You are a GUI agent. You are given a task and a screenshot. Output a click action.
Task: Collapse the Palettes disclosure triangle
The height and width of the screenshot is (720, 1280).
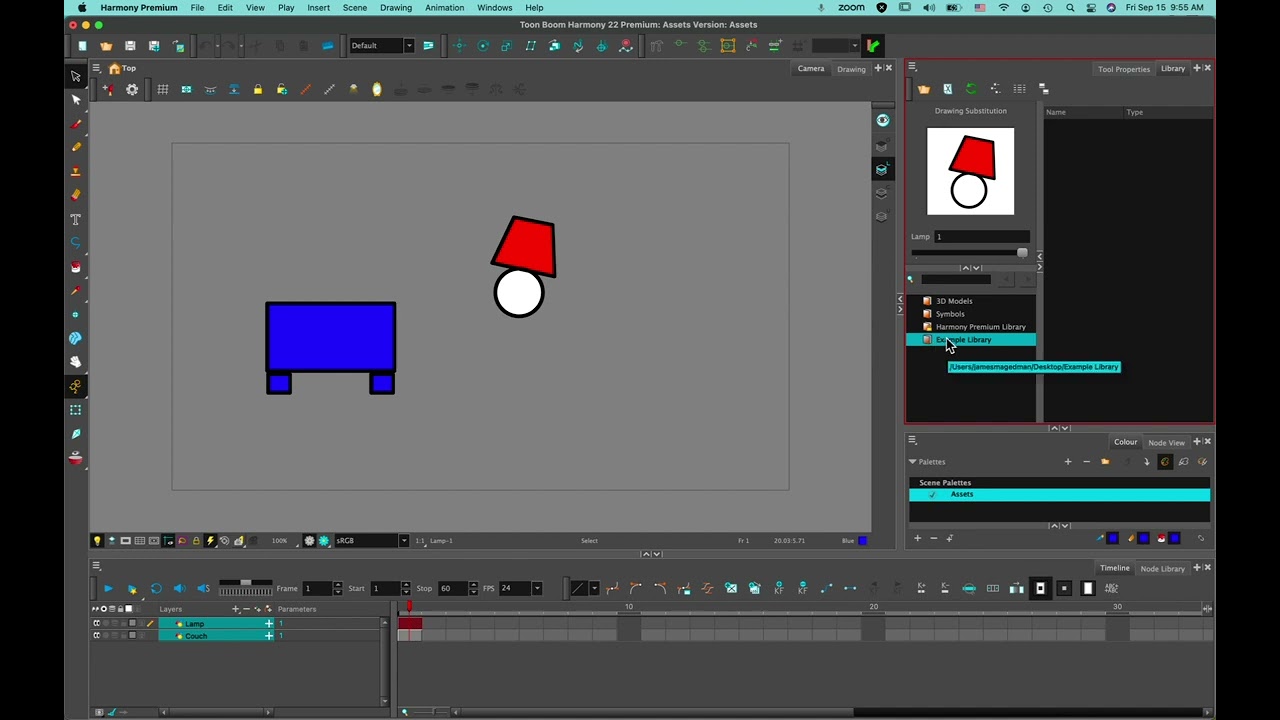(913, 462)
